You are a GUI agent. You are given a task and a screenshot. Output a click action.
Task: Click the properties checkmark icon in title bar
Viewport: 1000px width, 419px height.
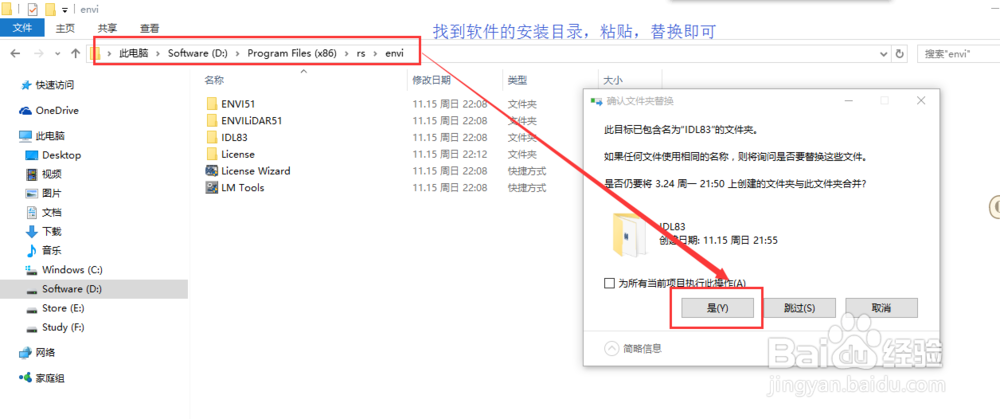(x=33, y=10)
